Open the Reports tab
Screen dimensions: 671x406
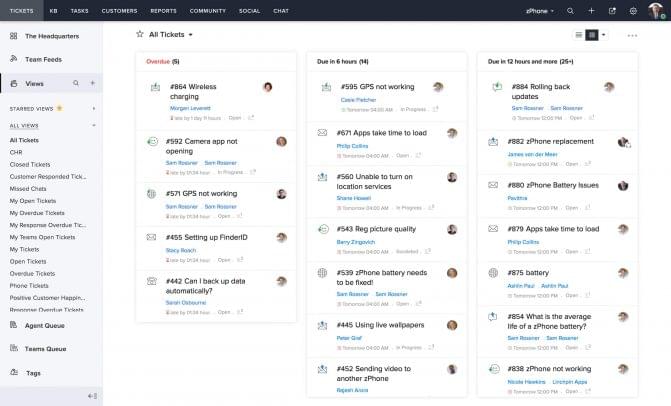coord(163,11)
